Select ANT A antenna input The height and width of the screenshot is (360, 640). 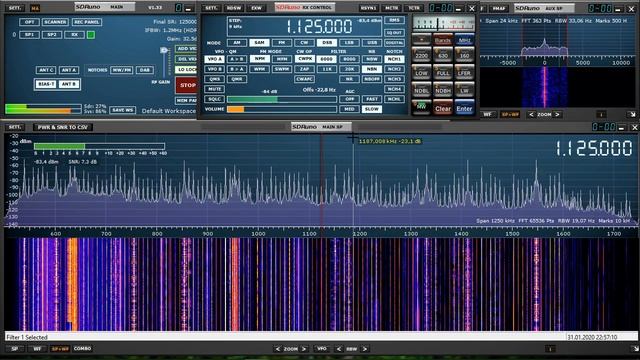coord(69,70)
